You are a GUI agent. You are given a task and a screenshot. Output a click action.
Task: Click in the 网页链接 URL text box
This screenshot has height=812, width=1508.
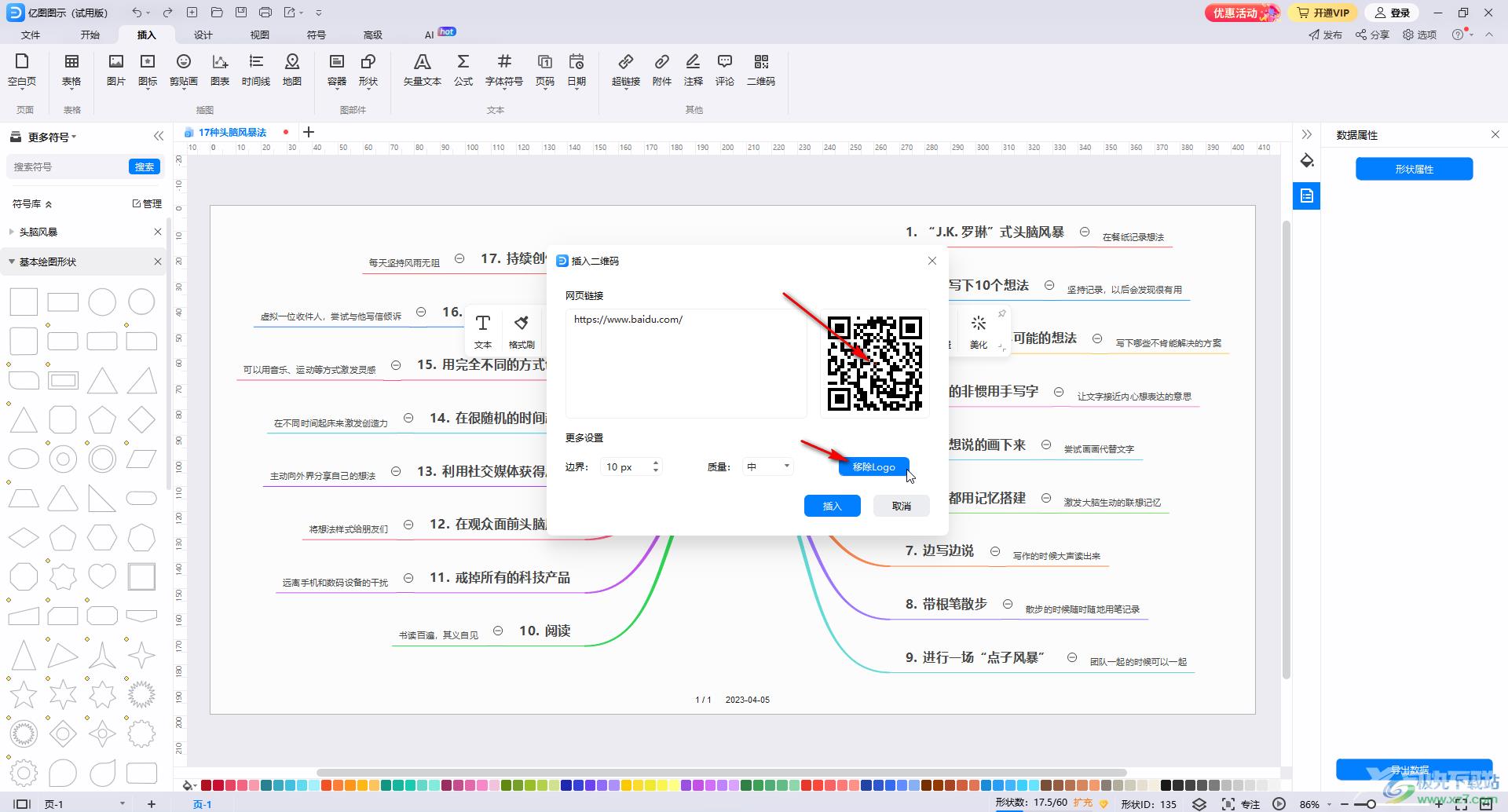coord(686,363)
